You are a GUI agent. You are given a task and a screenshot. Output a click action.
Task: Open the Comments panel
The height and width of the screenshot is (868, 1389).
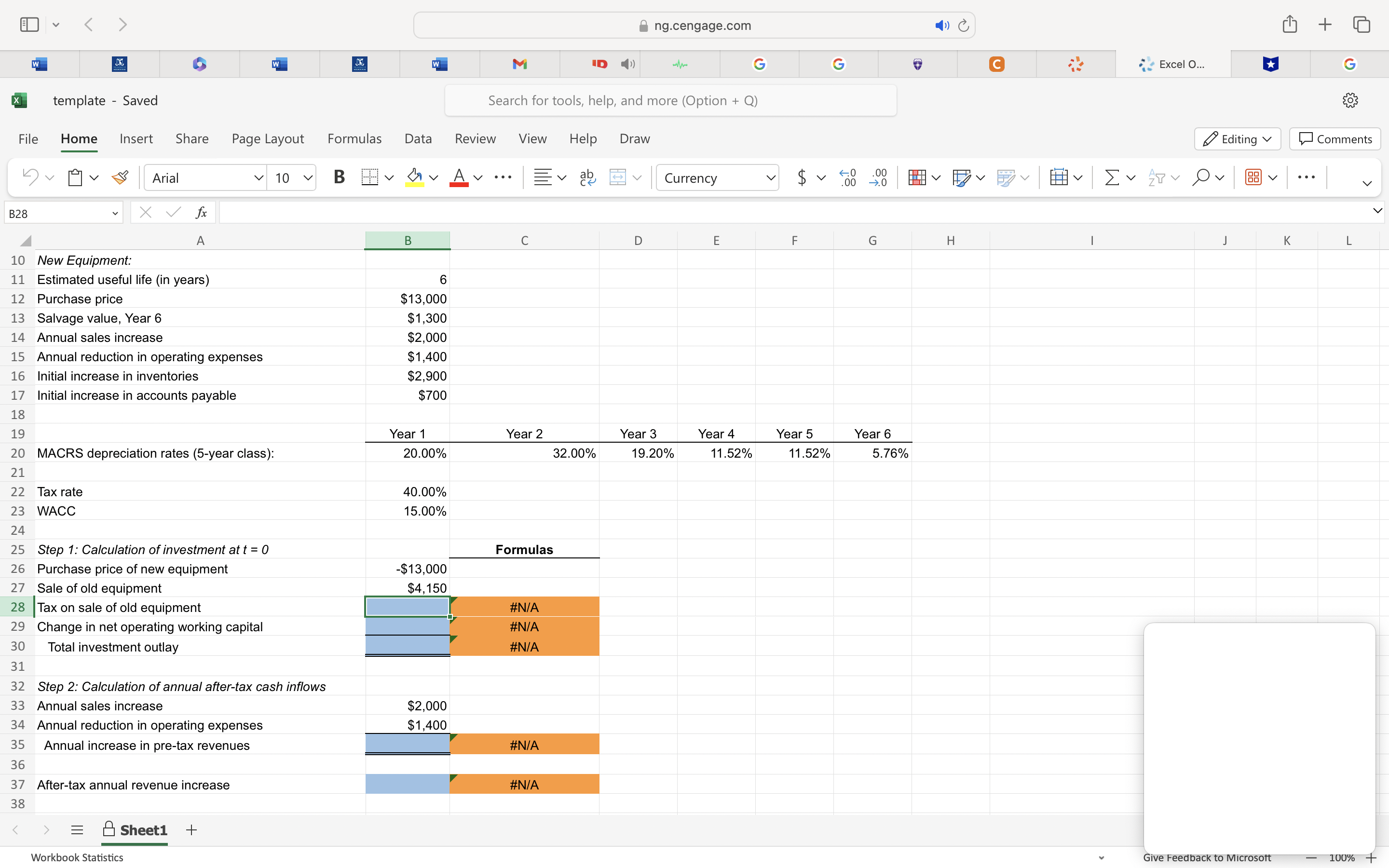(1334, 139)
